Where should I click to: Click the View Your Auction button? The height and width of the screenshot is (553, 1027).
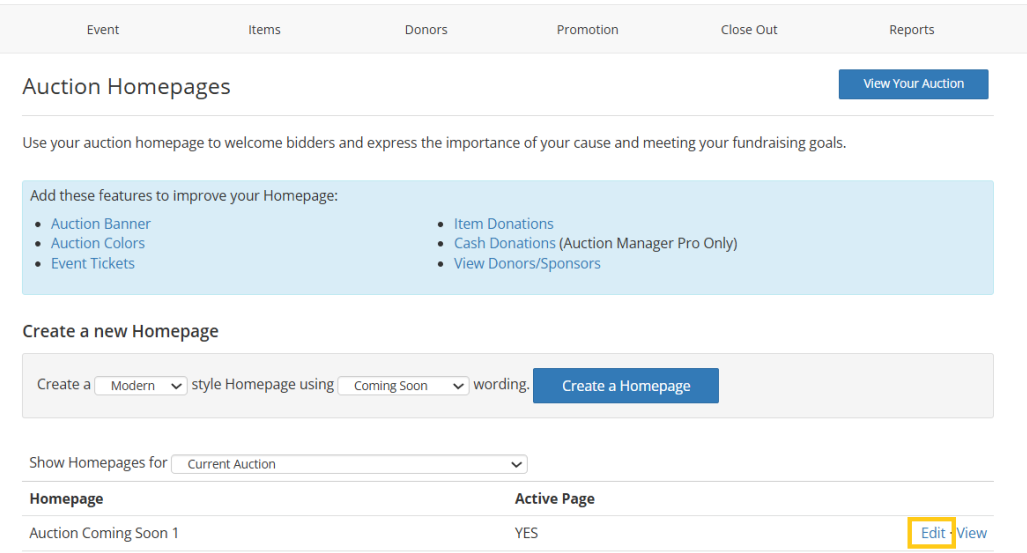[x=913, y=84]
